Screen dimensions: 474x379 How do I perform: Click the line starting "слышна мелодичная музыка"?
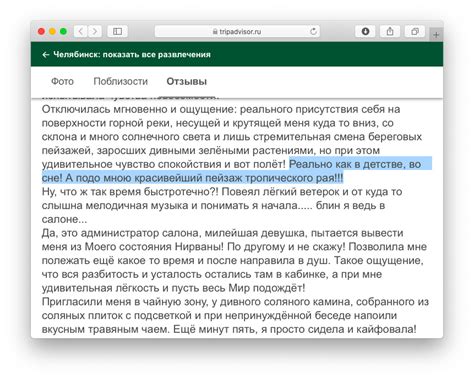(213, 206)
